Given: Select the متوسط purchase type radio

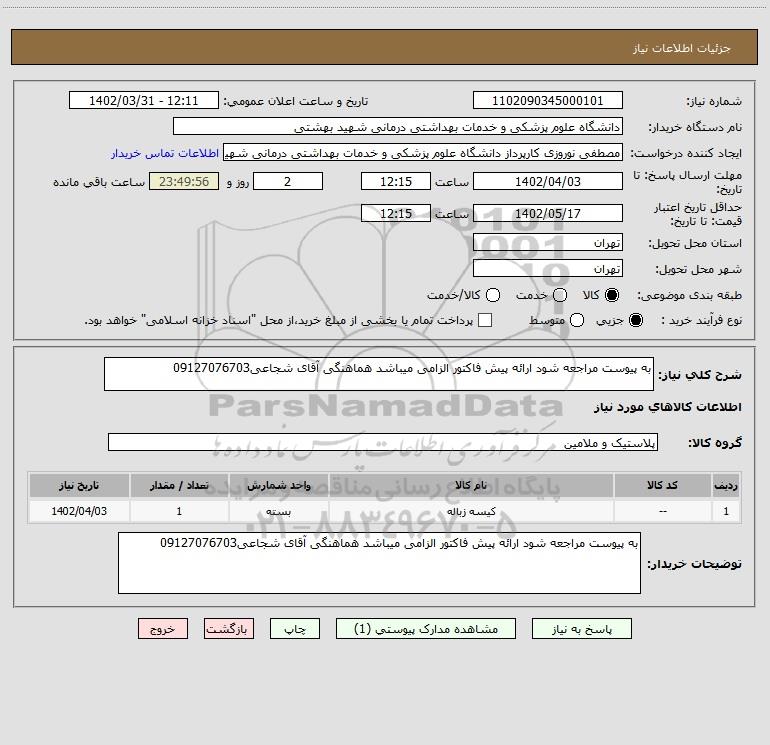Looking at the screenshot, I should coord(577,320).
